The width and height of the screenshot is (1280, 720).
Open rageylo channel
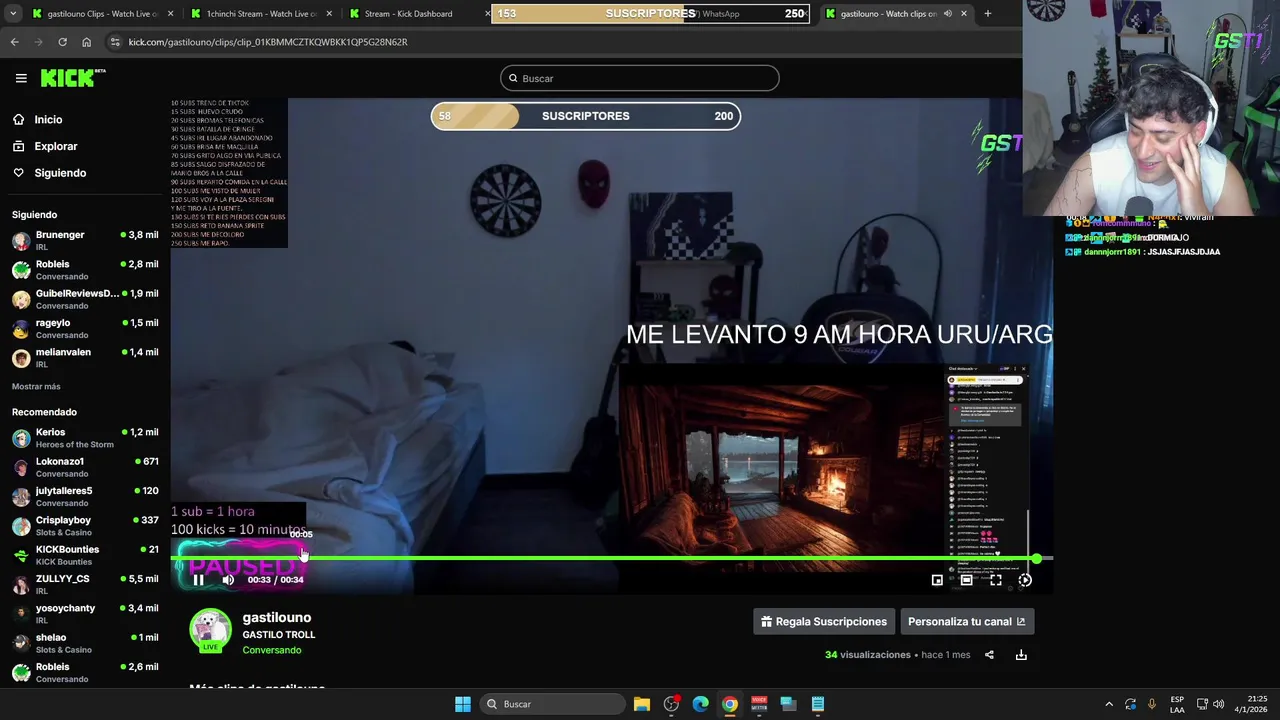click(x=85, y=328)
